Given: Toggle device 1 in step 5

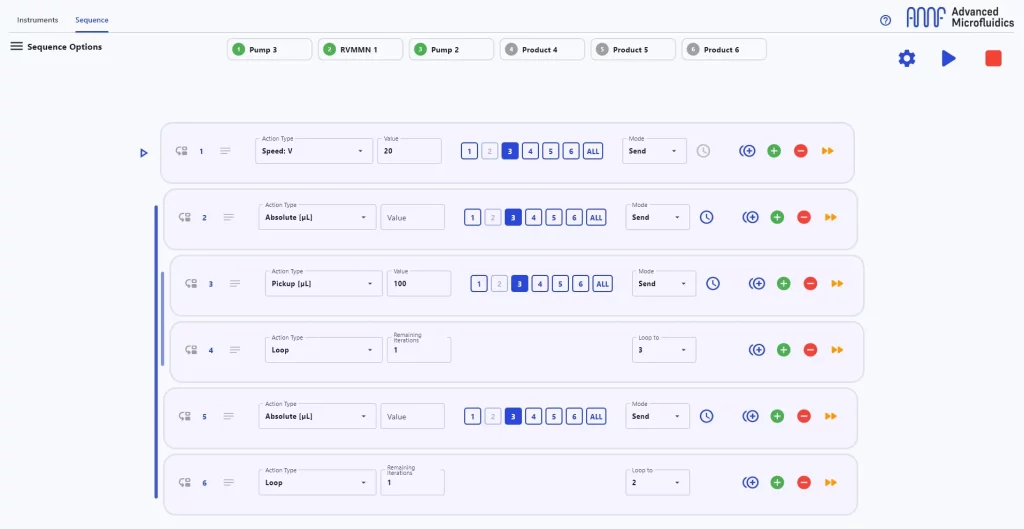Looking at the screenshot, I should (472, 416).
